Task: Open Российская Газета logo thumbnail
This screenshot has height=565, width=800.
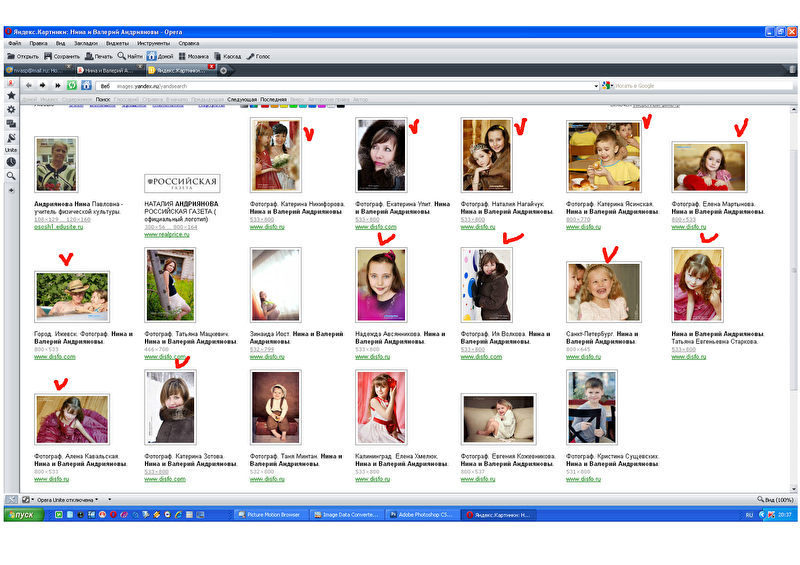Action: 181,183
